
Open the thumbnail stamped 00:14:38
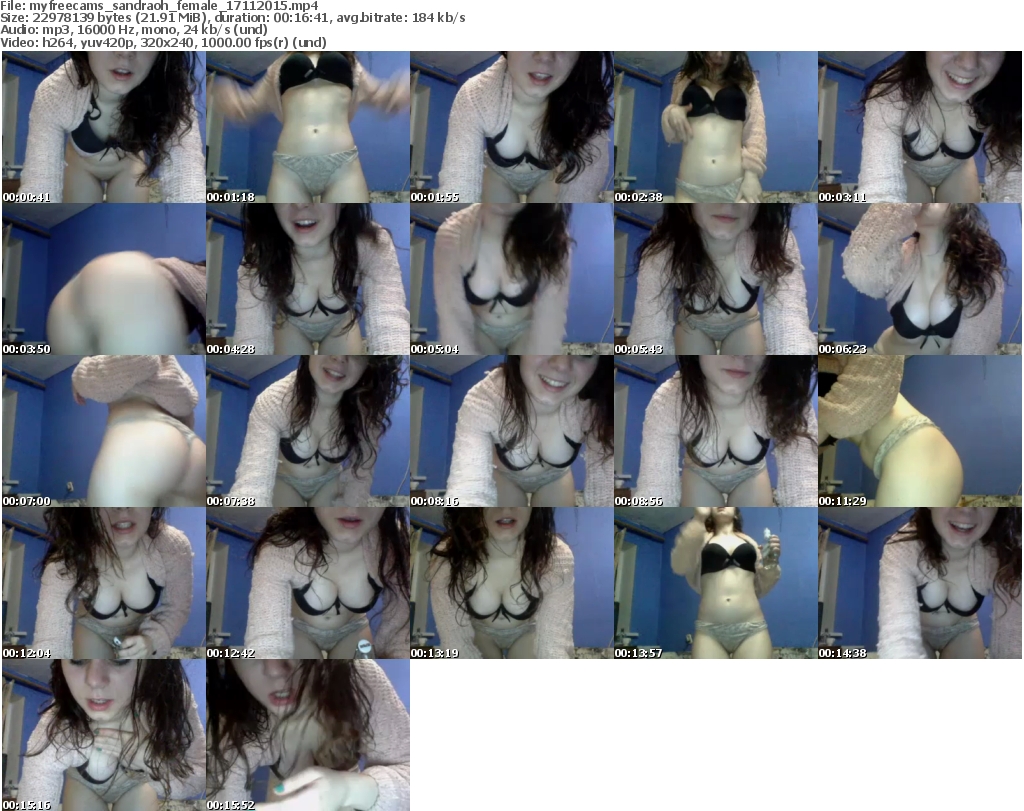point(920,583)
